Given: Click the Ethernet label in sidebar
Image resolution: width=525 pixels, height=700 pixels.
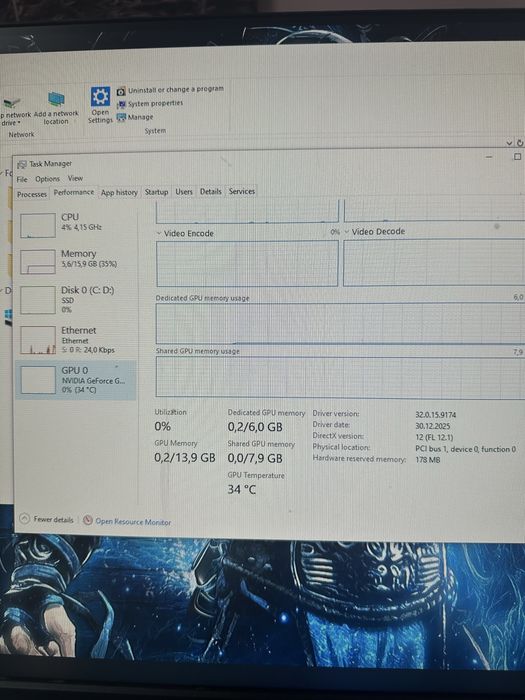Looking at the screenshot, I should 79,330.
